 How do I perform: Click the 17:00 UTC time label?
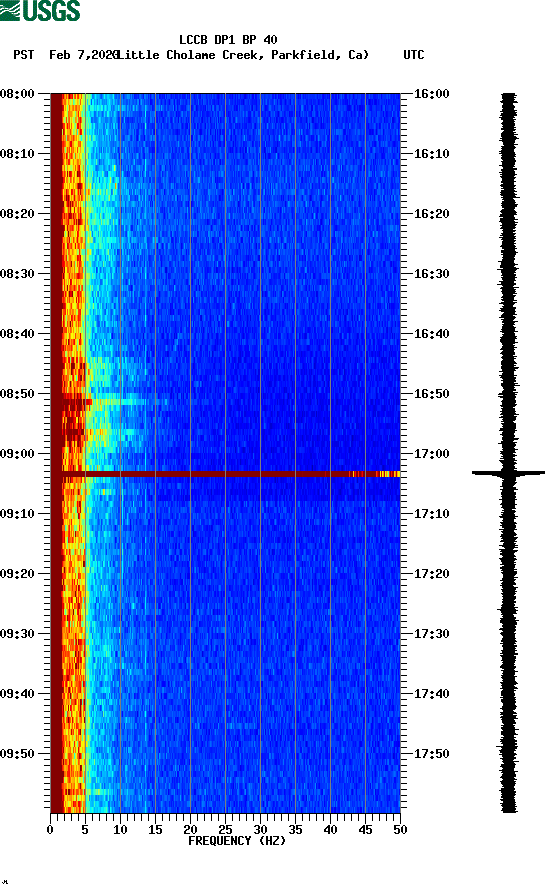click(431, 454)
